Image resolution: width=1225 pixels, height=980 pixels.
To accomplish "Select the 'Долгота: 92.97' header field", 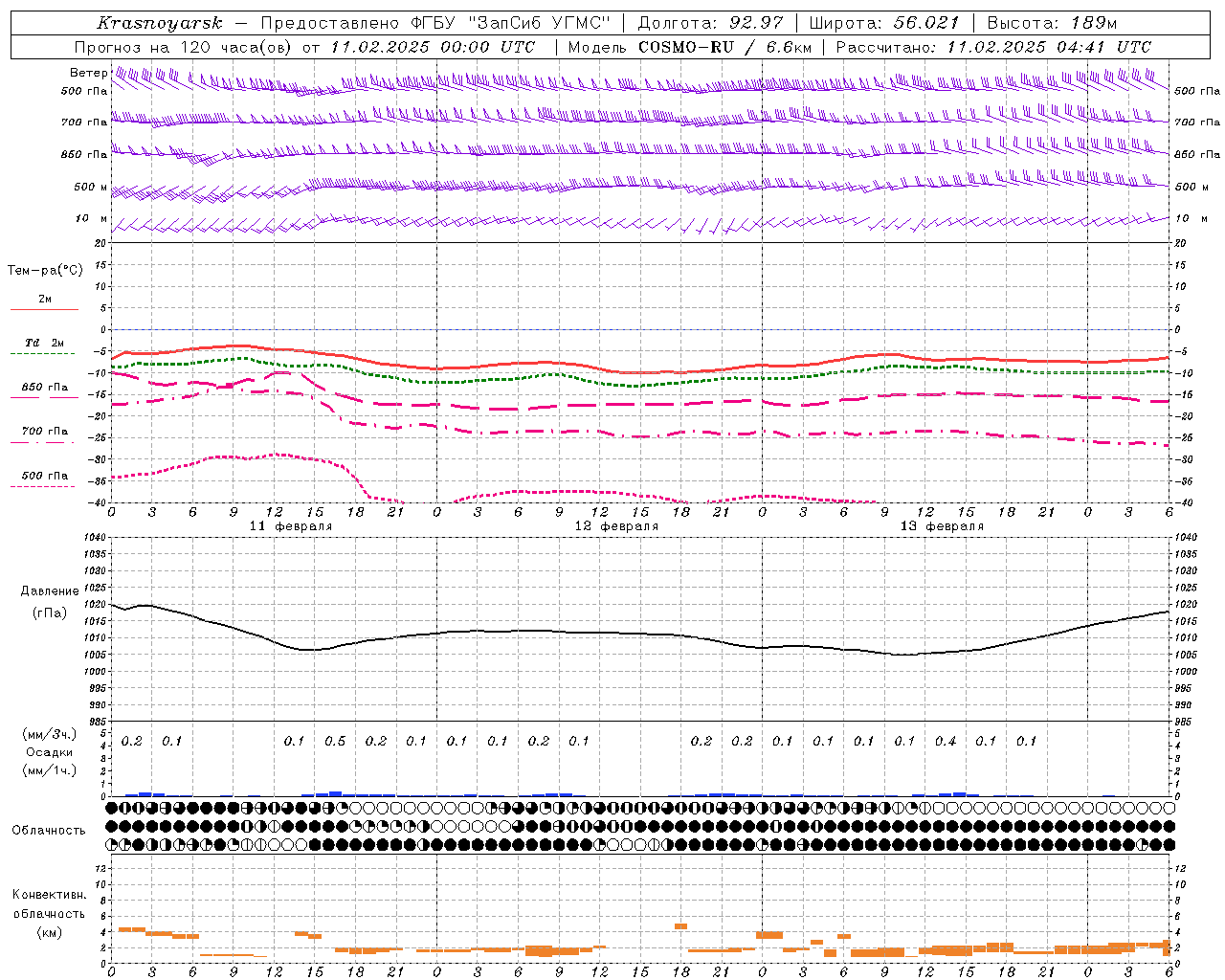I will pyautogui.click(x=709, y=23).
